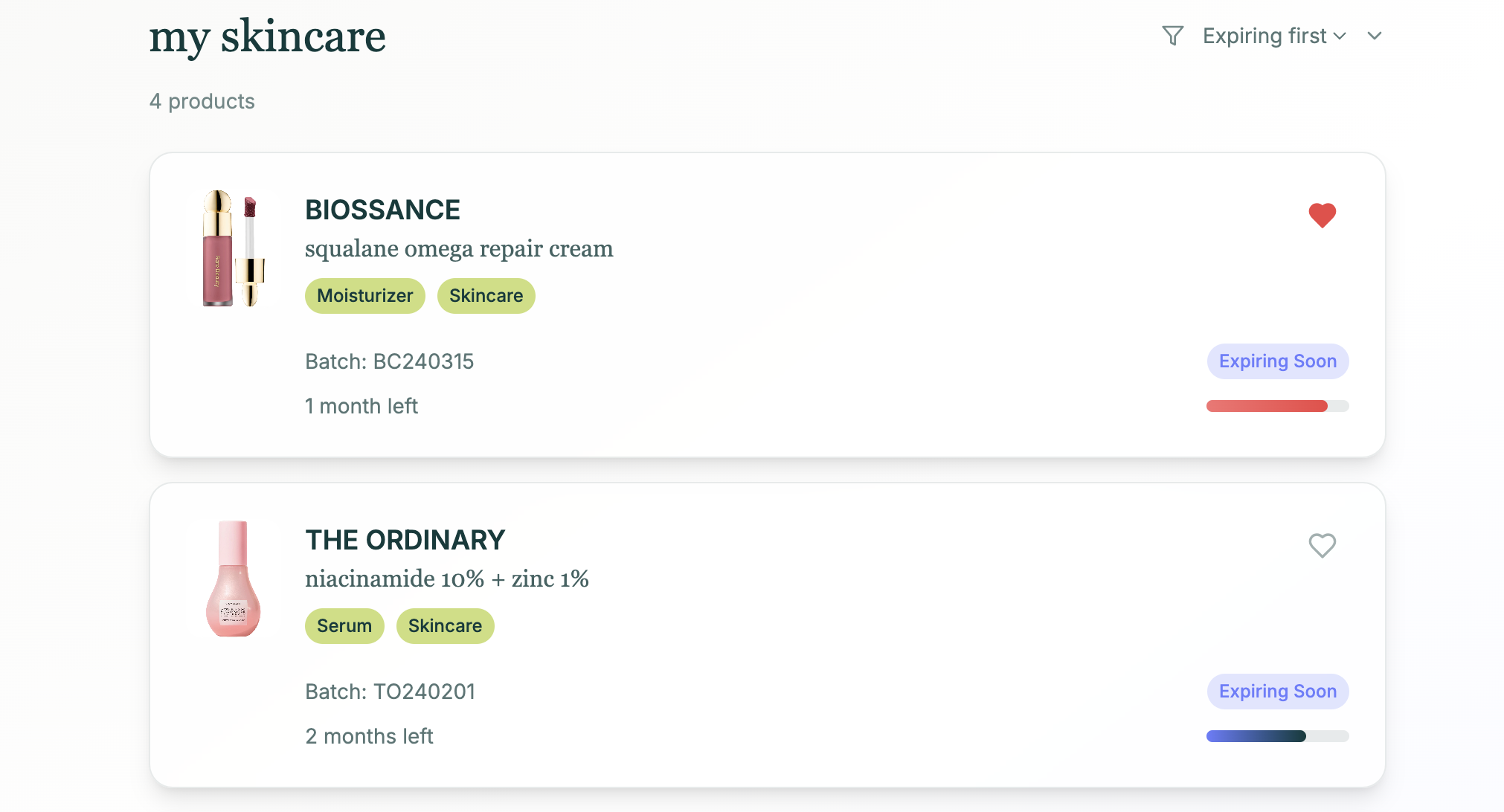Screen dimensions: 1504x812
Task: Open the Biossance lip product thumbnail
Action: [234, 248]
